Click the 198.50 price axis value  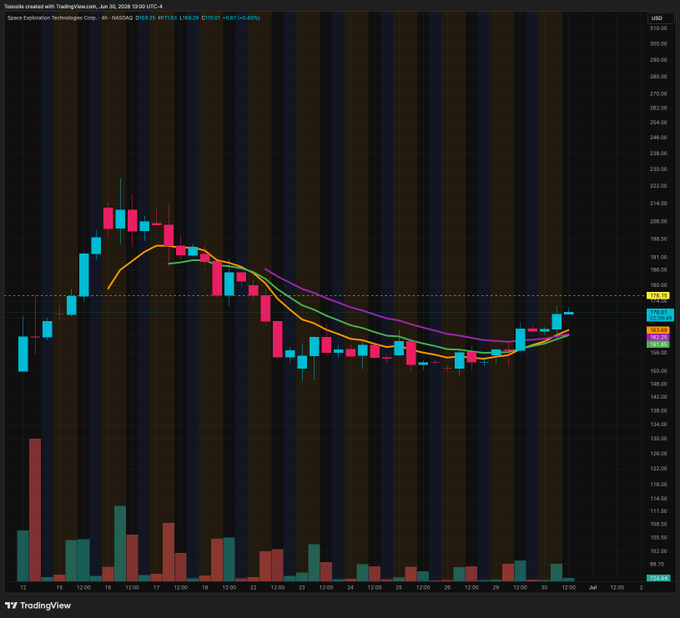658,239
